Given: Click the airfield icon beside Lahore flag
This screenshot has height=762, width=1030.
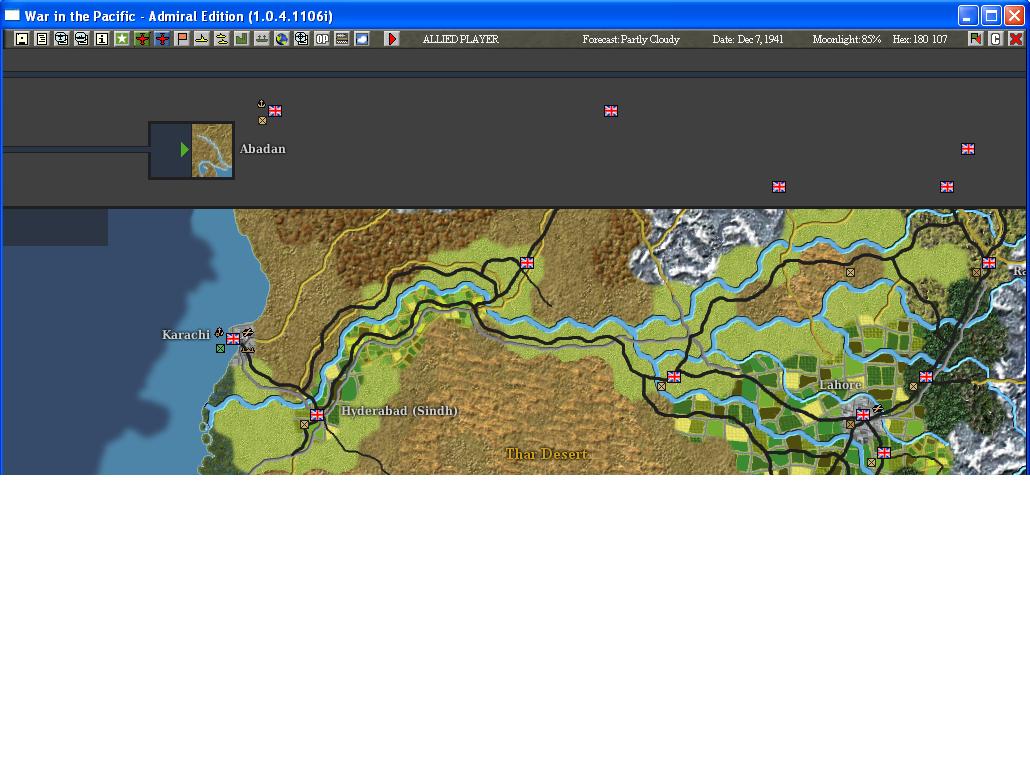Looking at the screenshot, I should [878, 409].
